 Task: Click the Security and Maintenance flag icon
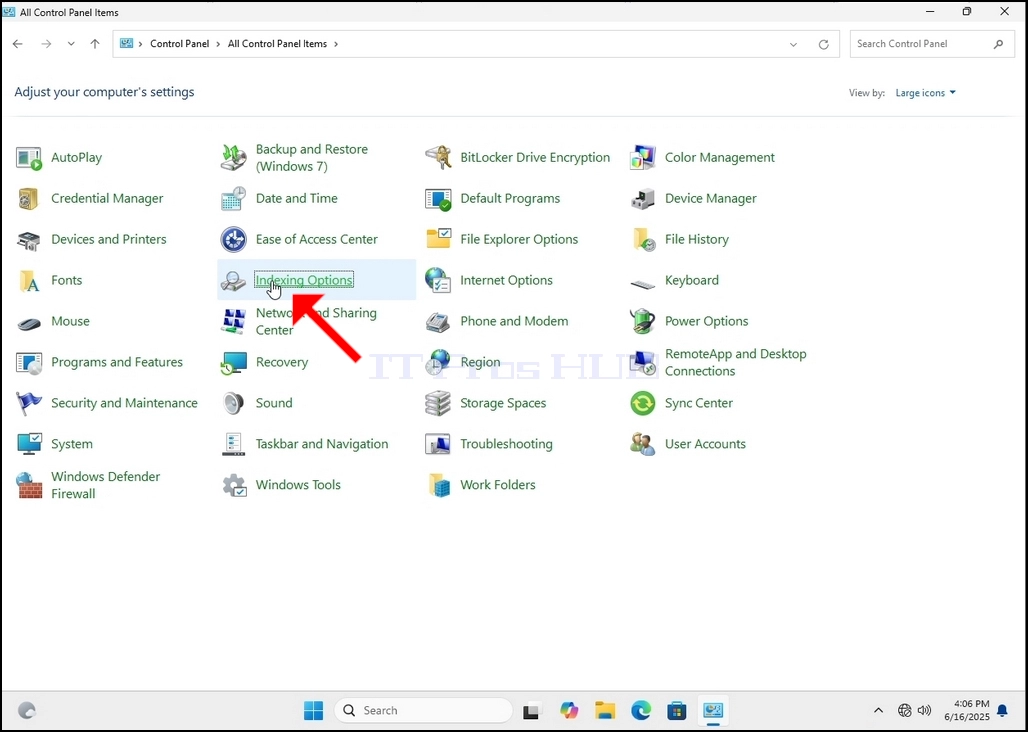click(x=29, y=404)
